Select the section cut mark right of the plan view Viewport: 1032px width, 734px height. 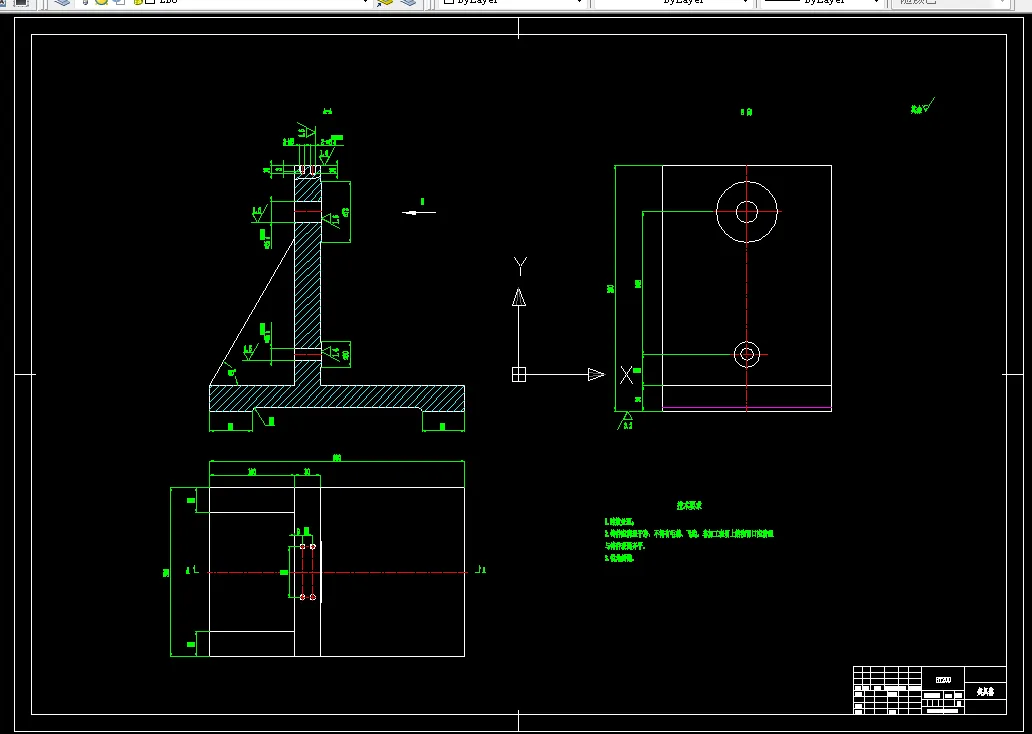480,570
